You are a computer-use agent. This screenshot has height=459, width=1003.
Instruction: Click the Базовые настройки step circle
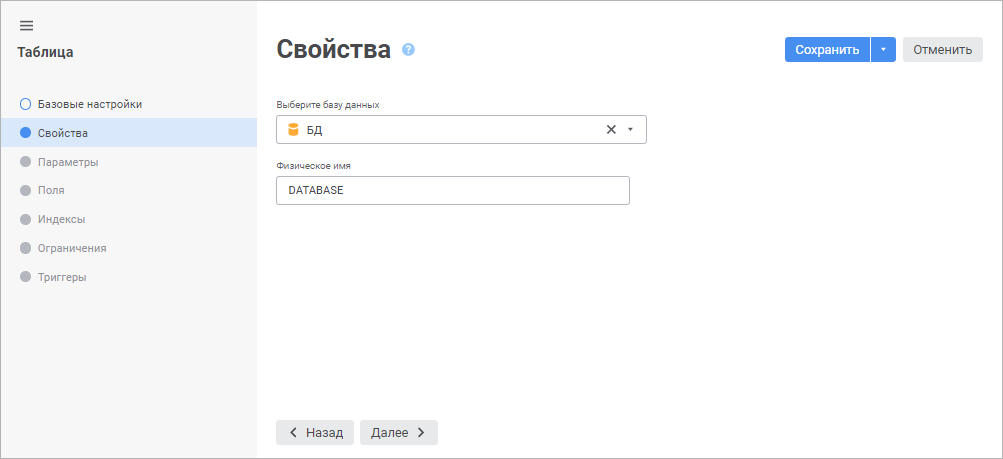(x=26, y=104)
